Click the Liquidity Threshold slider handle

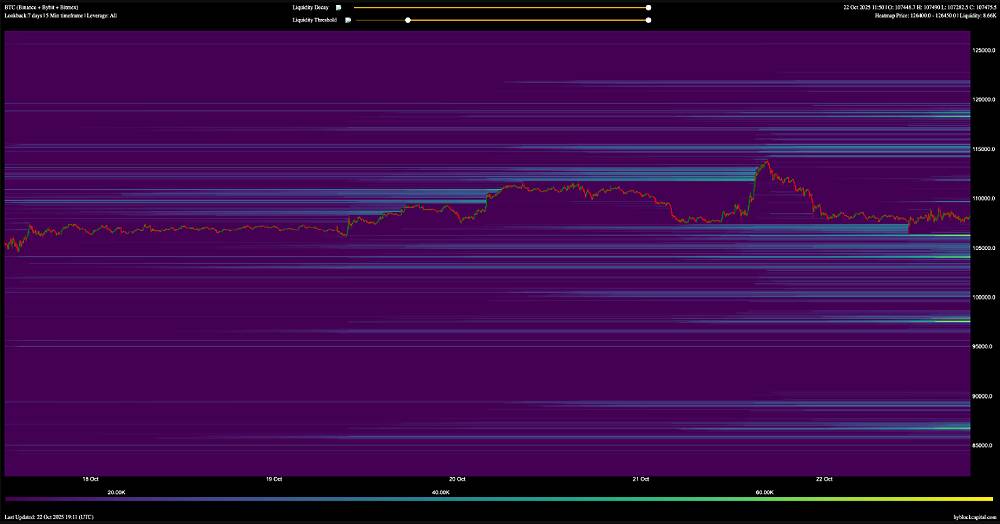(x=407, y=20)
